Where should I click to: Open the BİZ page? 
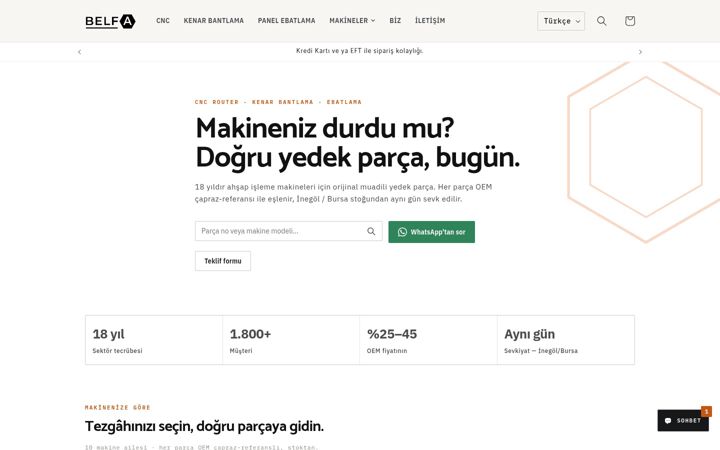[395, 21]
